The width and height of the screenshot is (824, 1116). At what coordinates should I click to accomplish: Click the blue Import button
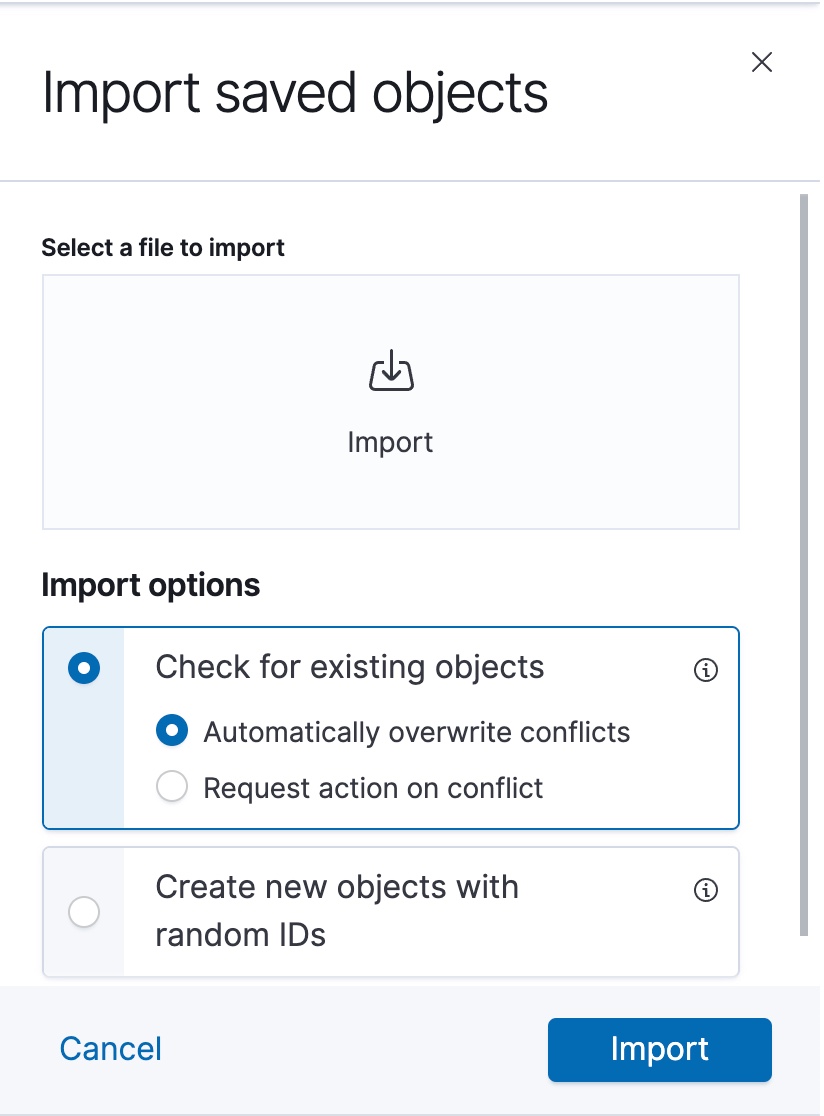[659, 1049]
